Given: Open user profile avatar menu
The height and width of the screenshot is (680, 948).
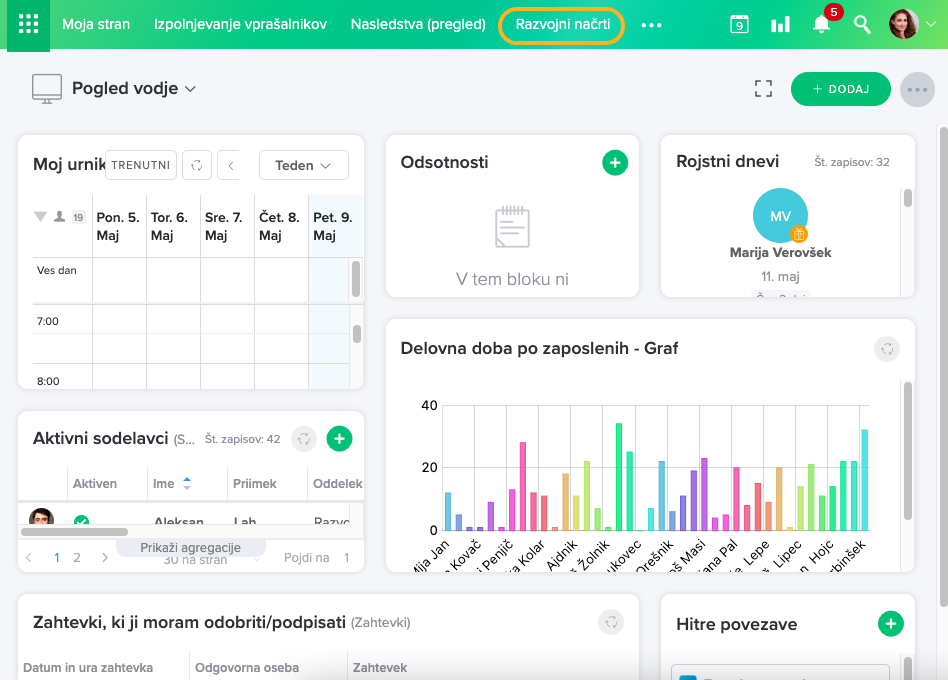Looking at the screenshot, I should tap(904, 24).
